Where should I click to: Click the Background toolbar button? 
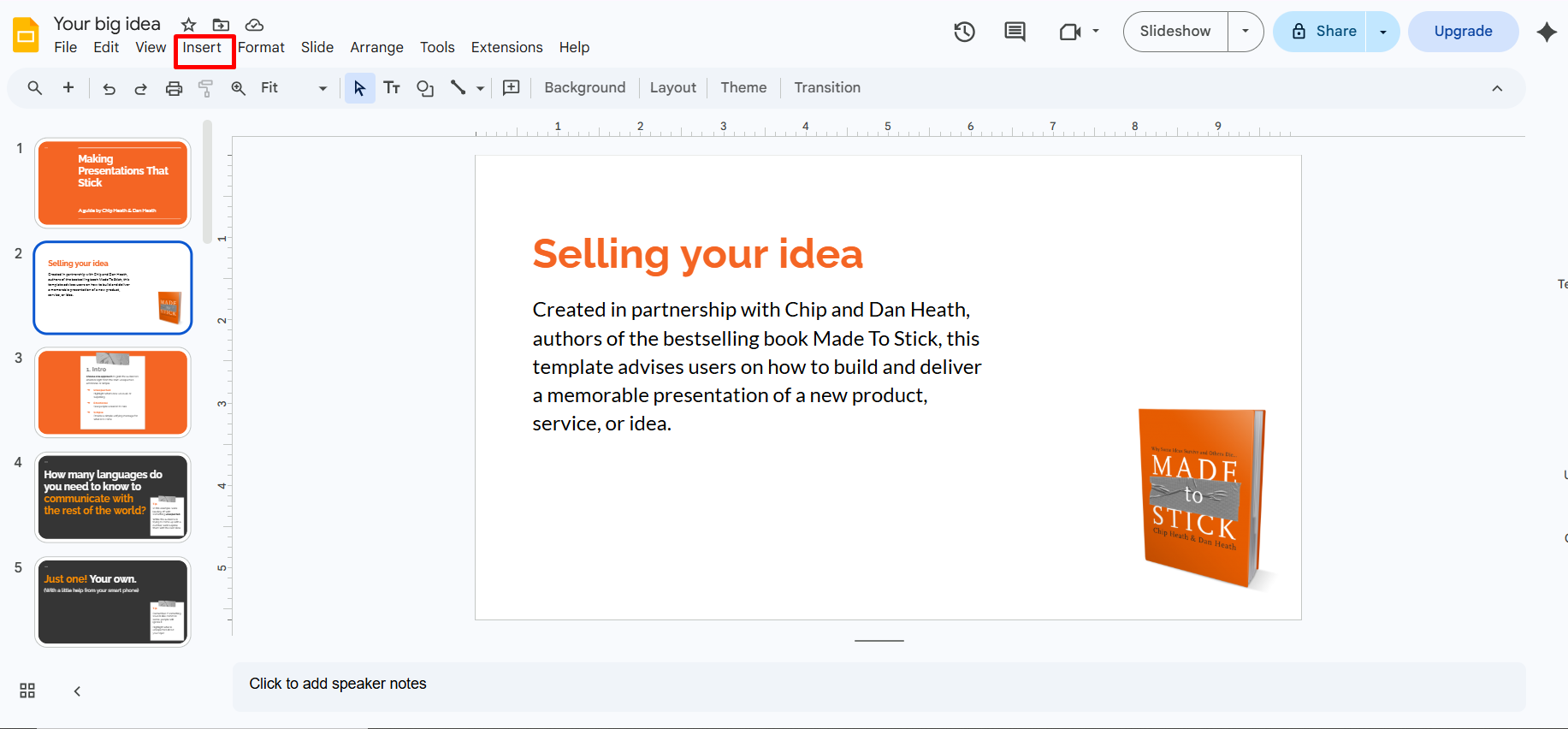pyautogui.click(x=585, y=87)
